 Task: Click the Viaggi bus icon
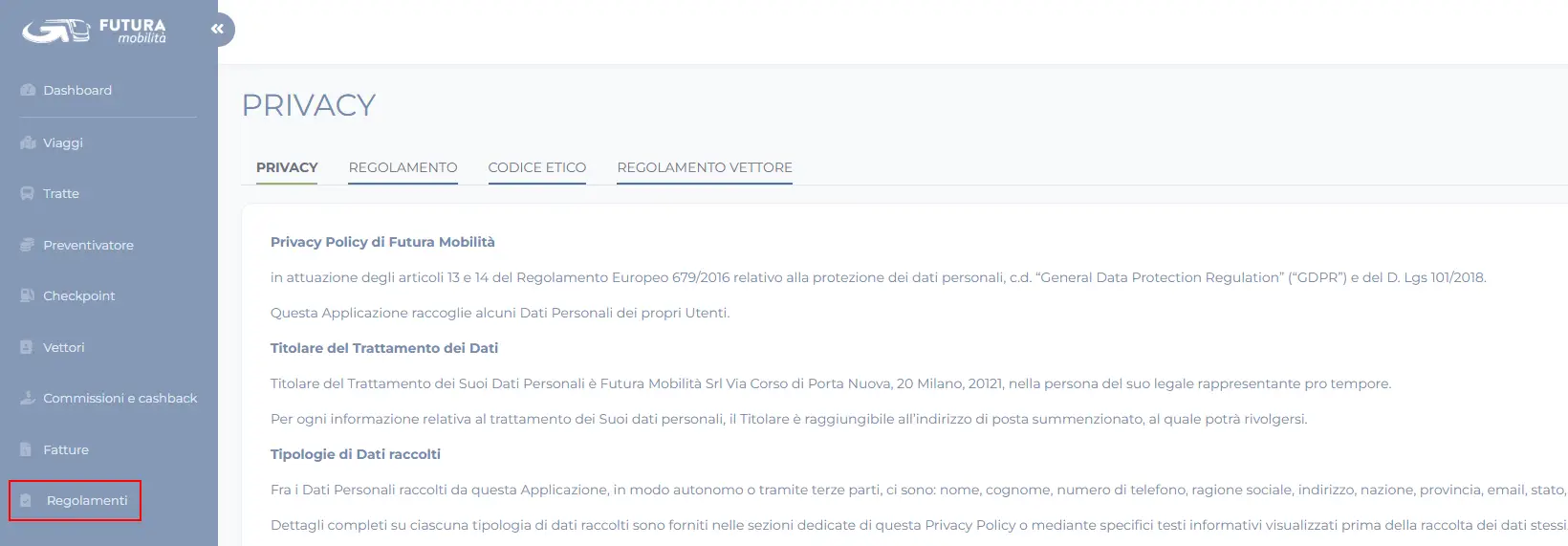(28, 142)
